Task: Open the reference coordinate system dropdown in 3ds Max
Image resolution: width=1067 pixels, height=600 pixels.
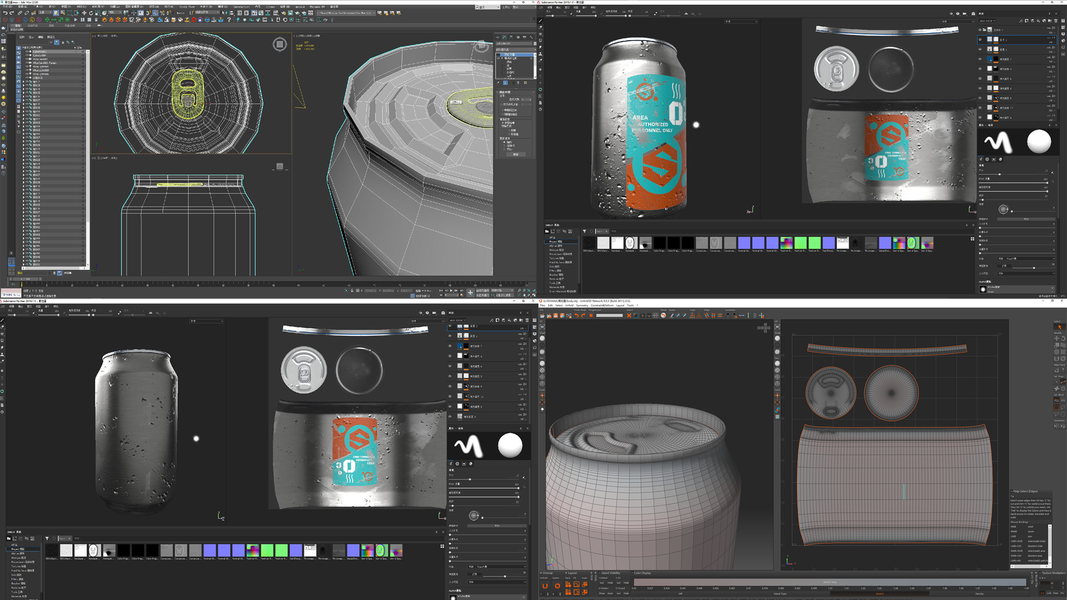Action: click(115, 13)
